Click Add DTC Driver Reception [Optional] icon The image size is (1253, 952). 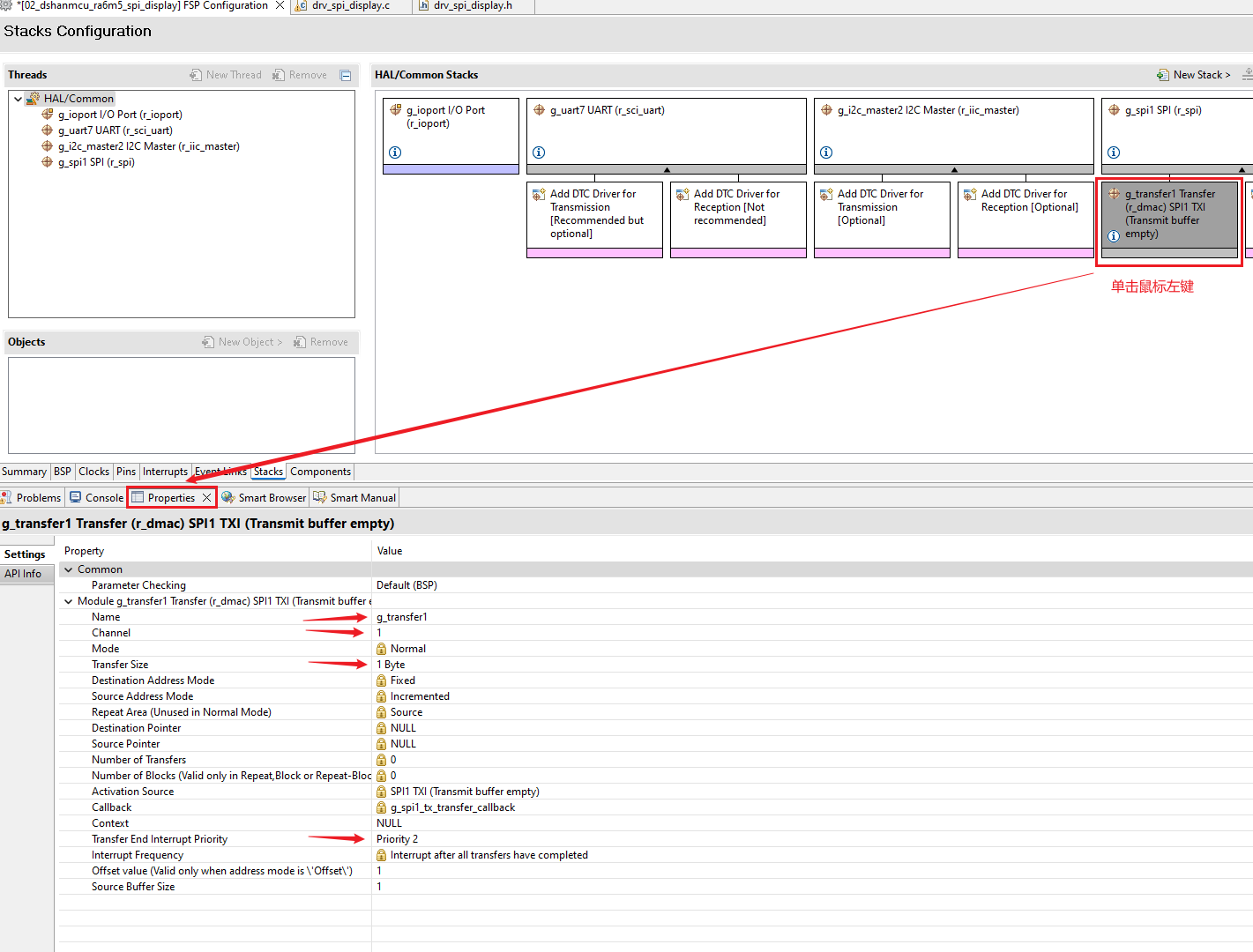click(970, 194)
